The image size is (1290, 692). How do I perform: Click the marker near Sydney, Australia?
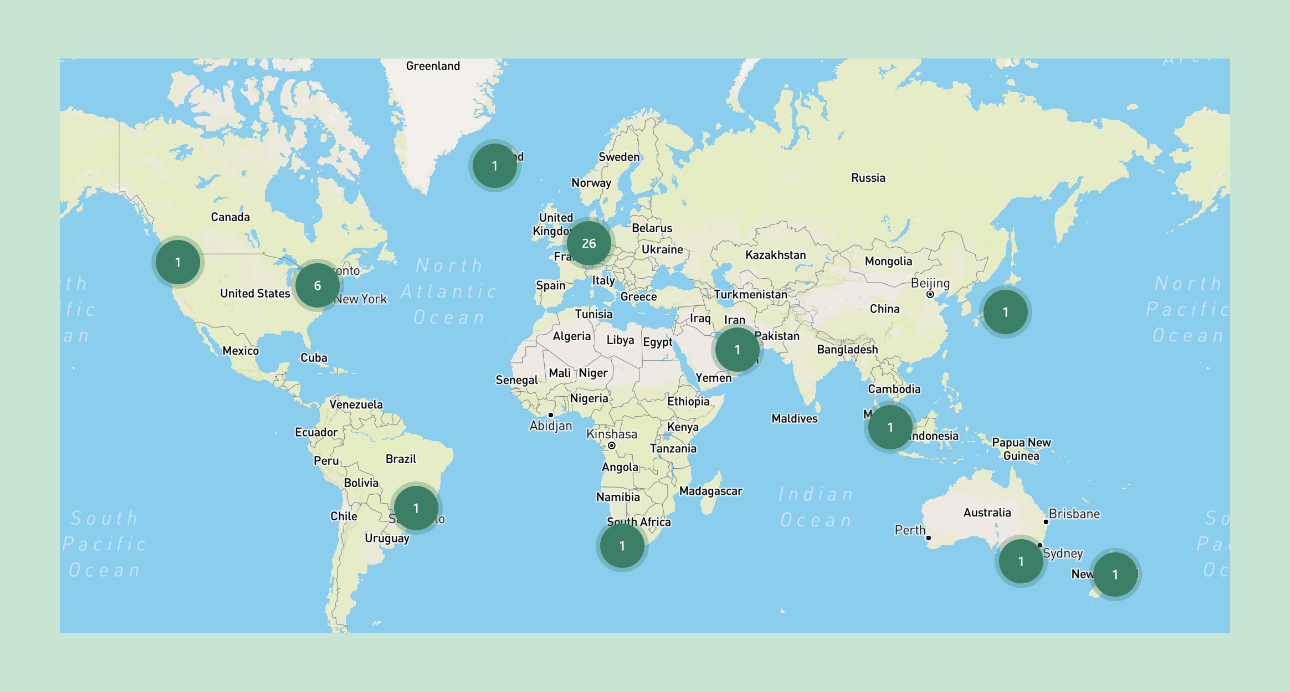coord(1021,562)
